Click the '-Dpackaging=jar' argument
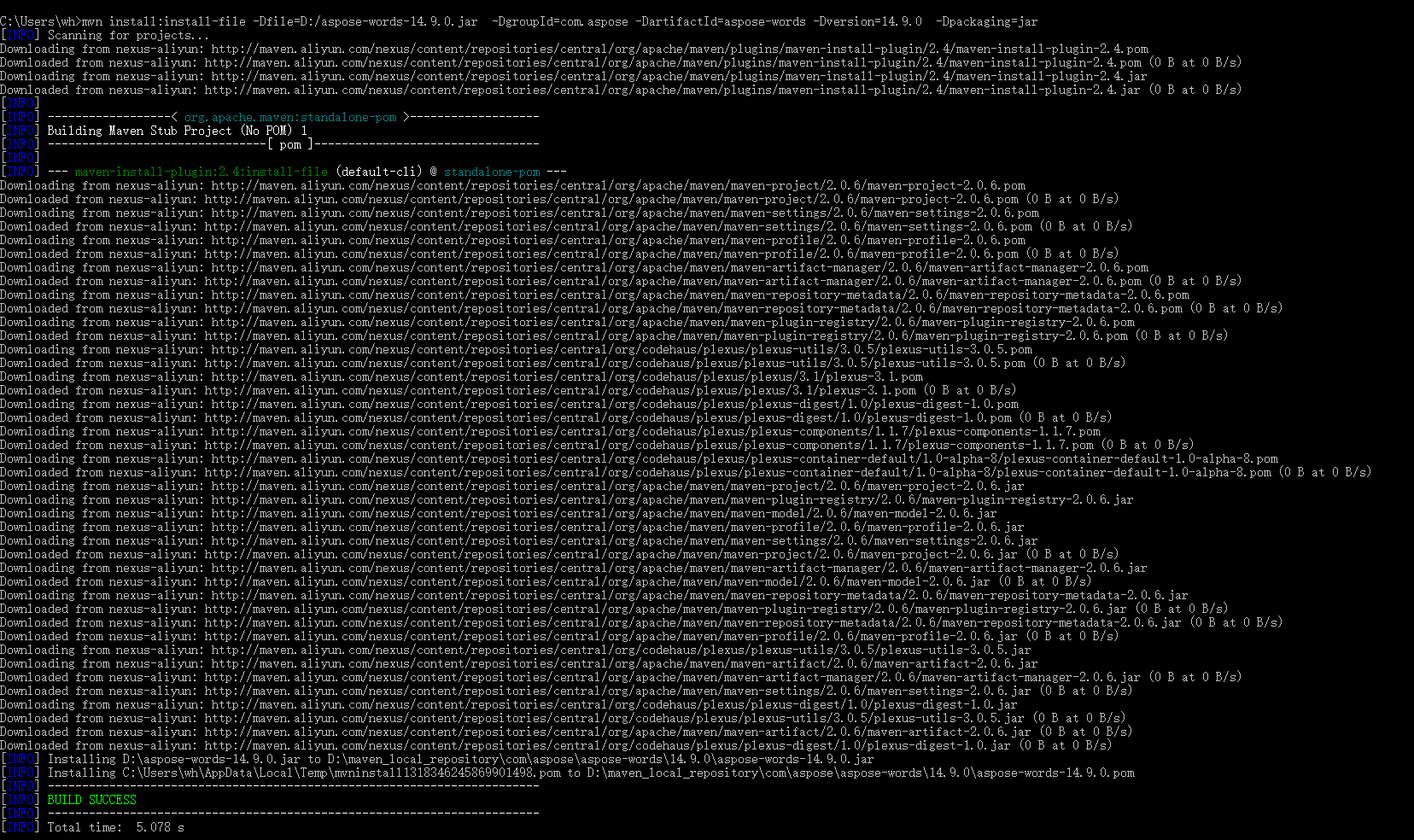Viewport: 1414px width, 840px height. click(x=987, y=21)
